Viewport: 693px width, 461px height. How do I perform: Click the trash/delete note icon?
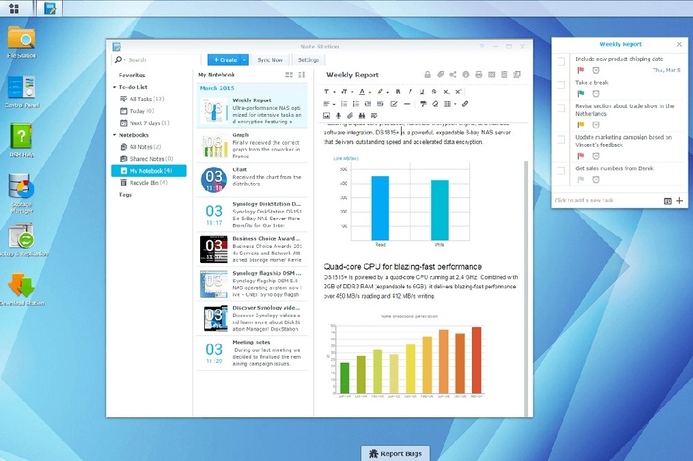[504, 75]
